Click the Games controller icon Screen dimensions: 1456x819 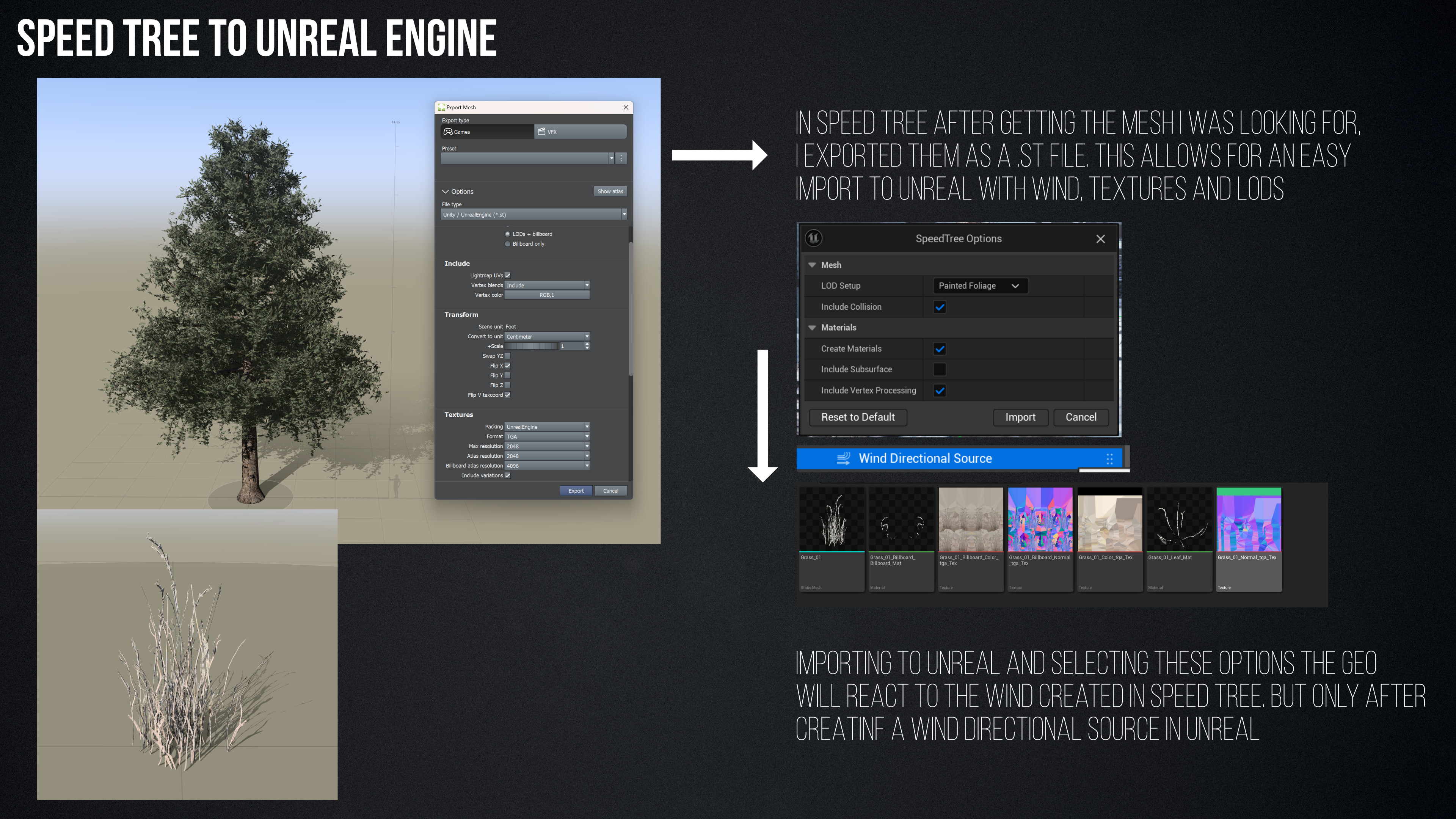pyautogui.click(x=448, y=132)
